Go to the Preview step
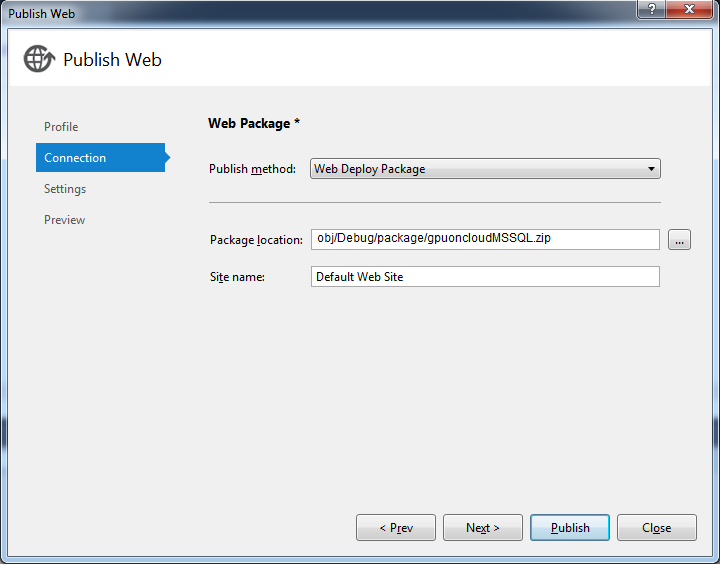Image resolution: width=720 pixels, height=565 pixels. (64, 220)
